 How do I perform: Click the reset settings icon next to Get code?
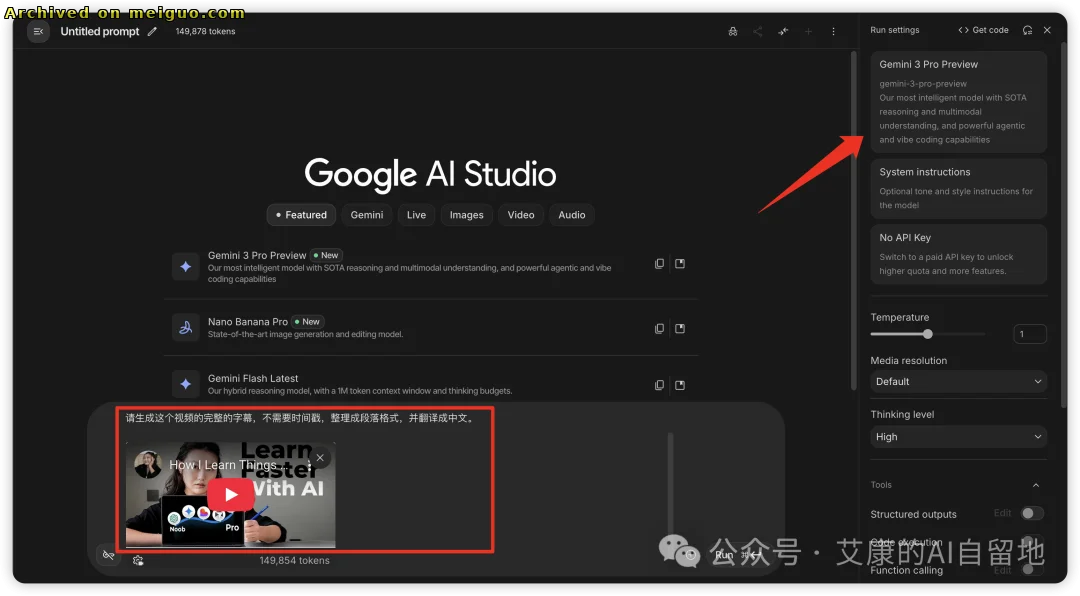(1027, 30)
